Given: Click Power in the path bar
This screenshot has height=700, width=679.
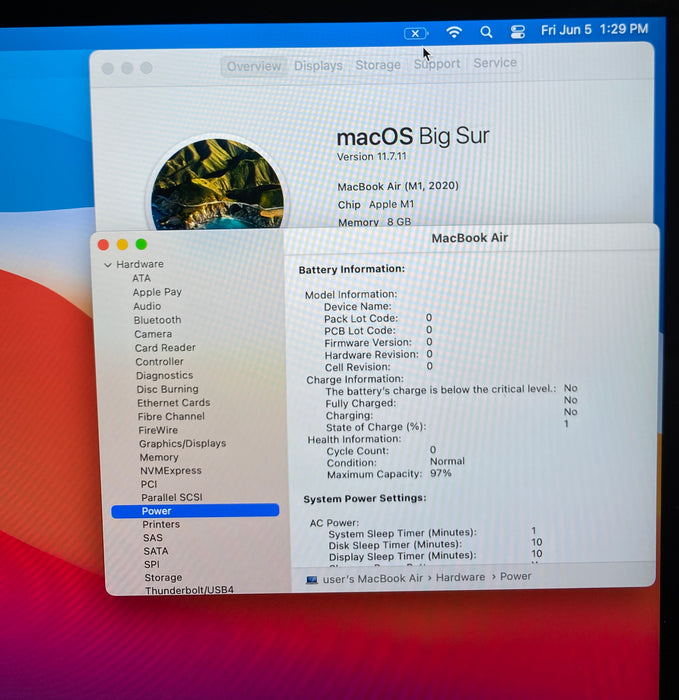Looking at the screenshot, I should (516, 576).
